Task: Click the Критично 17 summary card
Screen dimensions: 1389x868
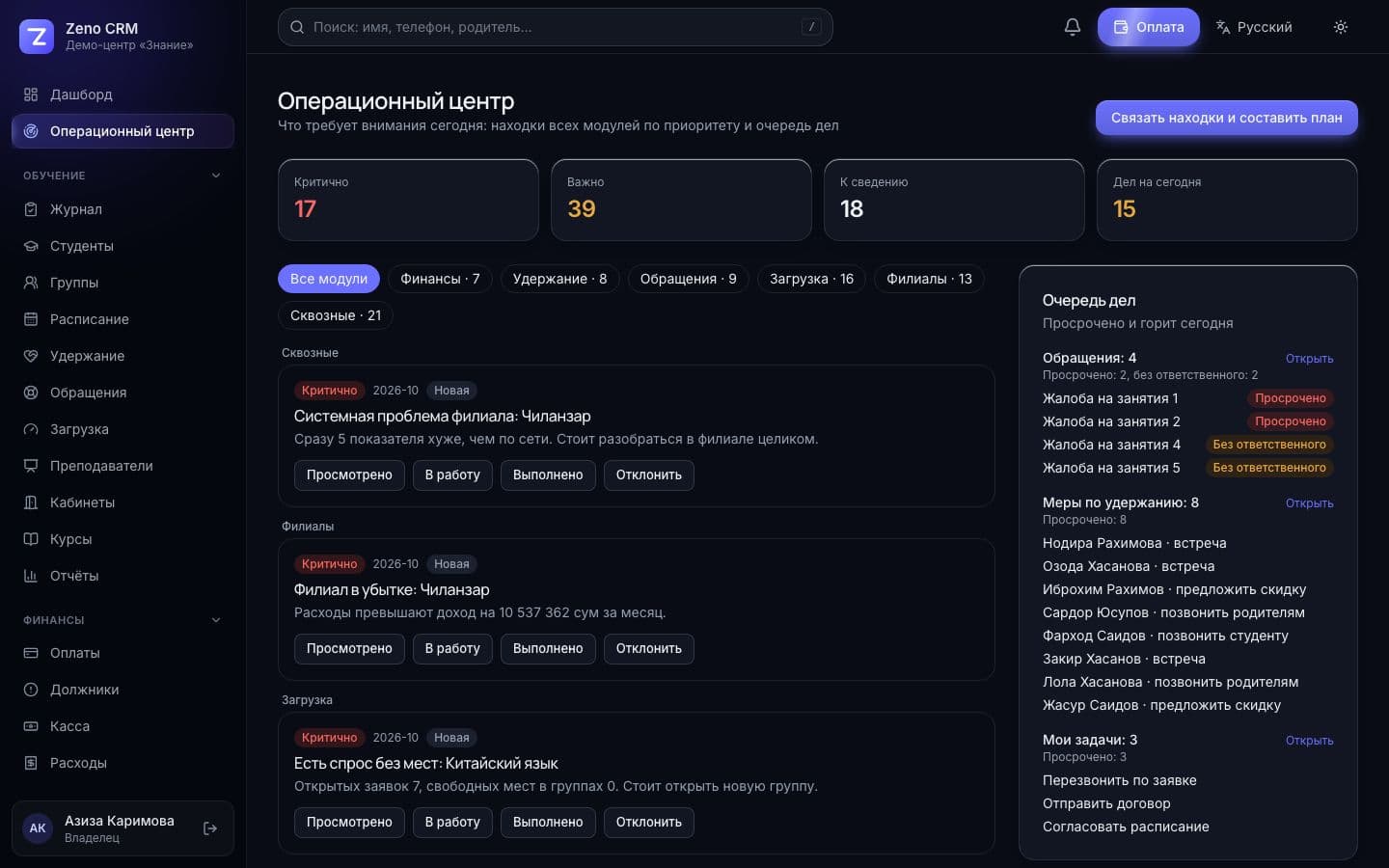Action: pyautogui.click(x=408, y=200)
